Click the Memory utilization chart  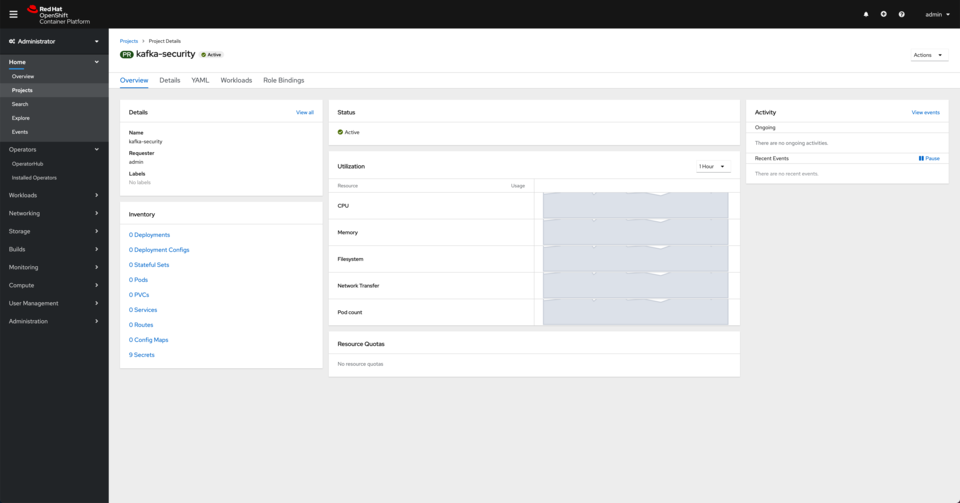point(636,233)
